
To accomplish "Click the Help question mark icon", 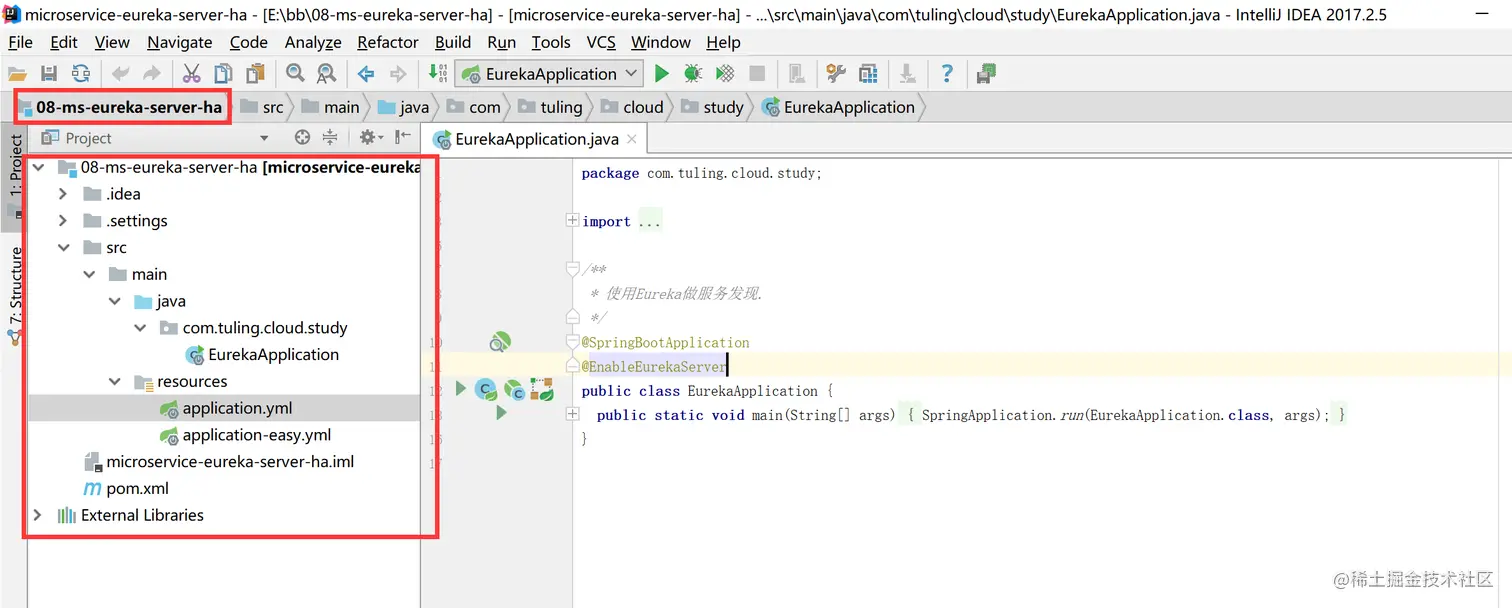I will tap(947, 73).
